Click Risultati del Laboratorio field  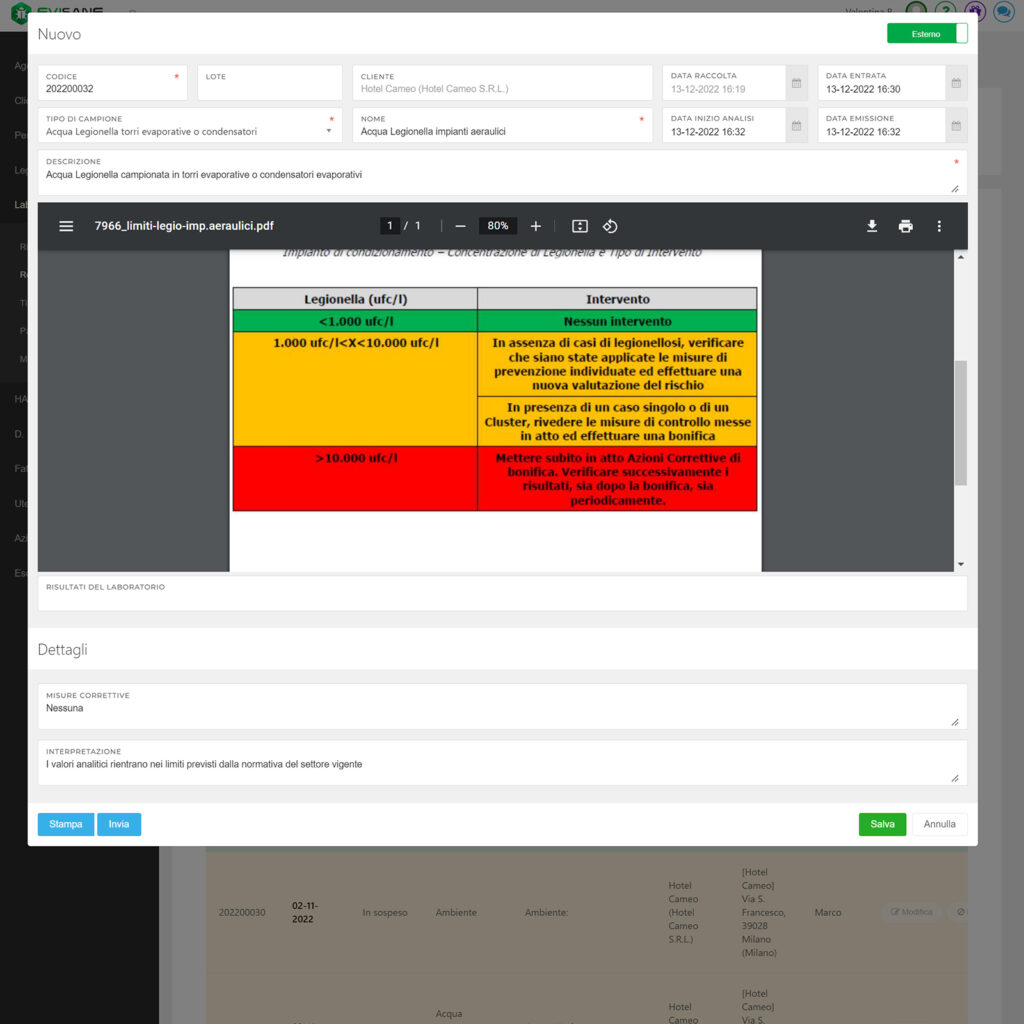(502, 594)
